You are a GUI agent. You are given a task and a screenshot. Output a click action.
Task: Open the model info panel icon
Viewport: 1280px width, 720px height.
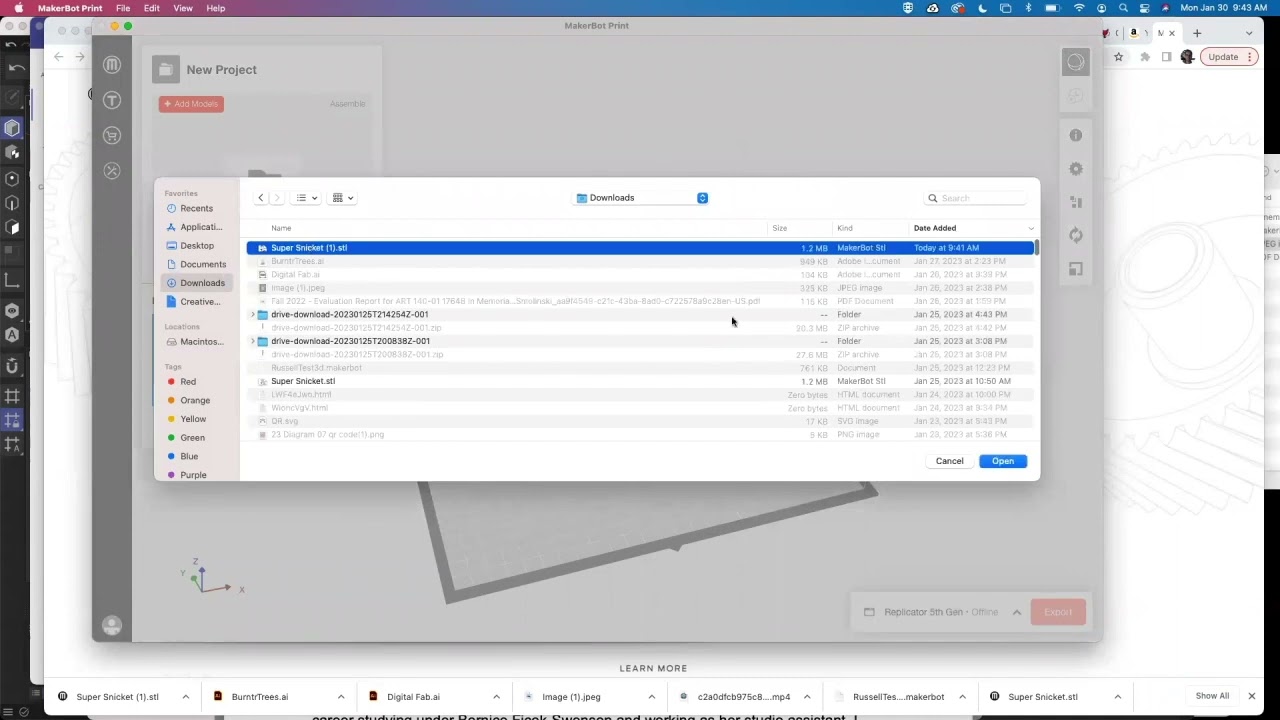1076,135
